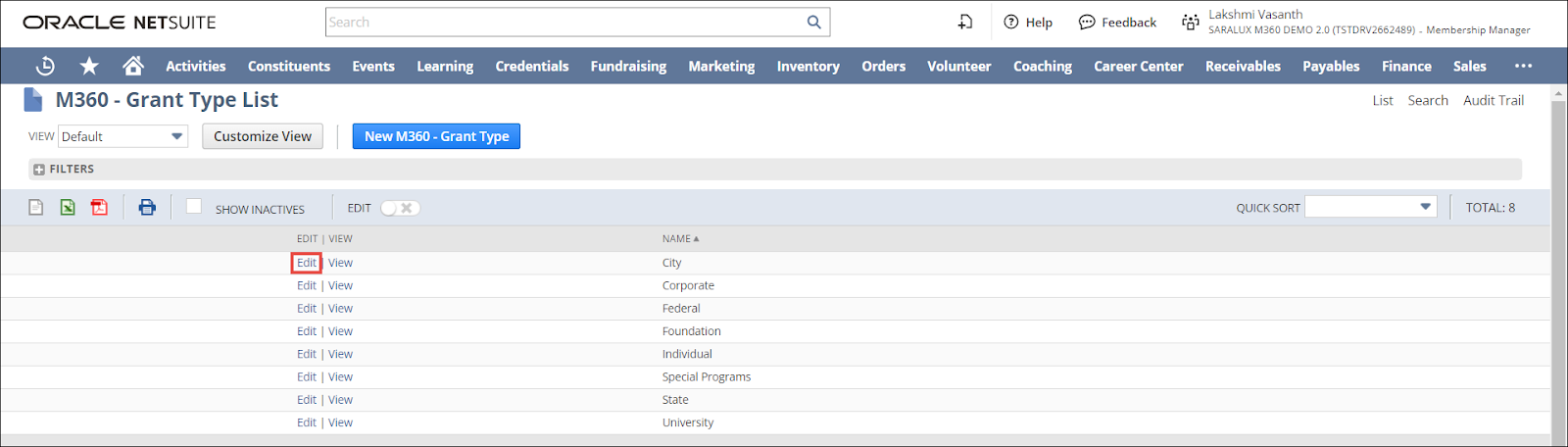Click the Print list icon
The height and width of the screenshot is (447, 1568).
click(x=147, y=207)
